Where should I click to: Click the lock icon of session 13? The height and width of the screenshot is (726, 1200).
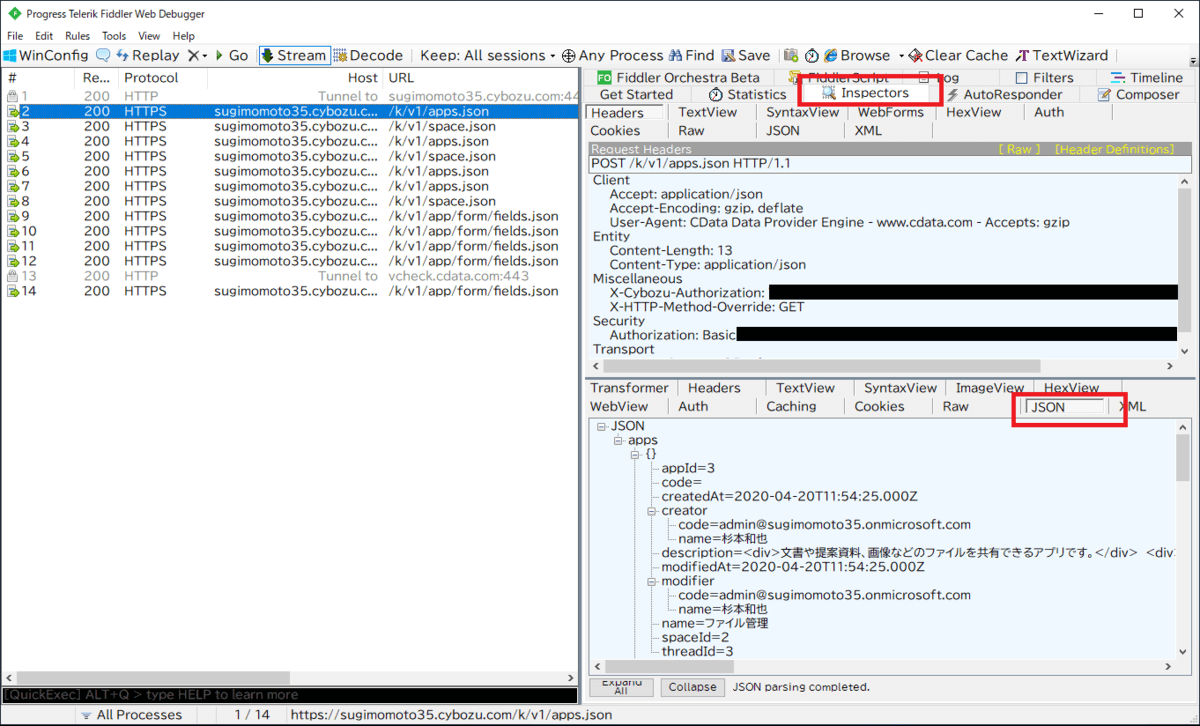click(12, 276)
